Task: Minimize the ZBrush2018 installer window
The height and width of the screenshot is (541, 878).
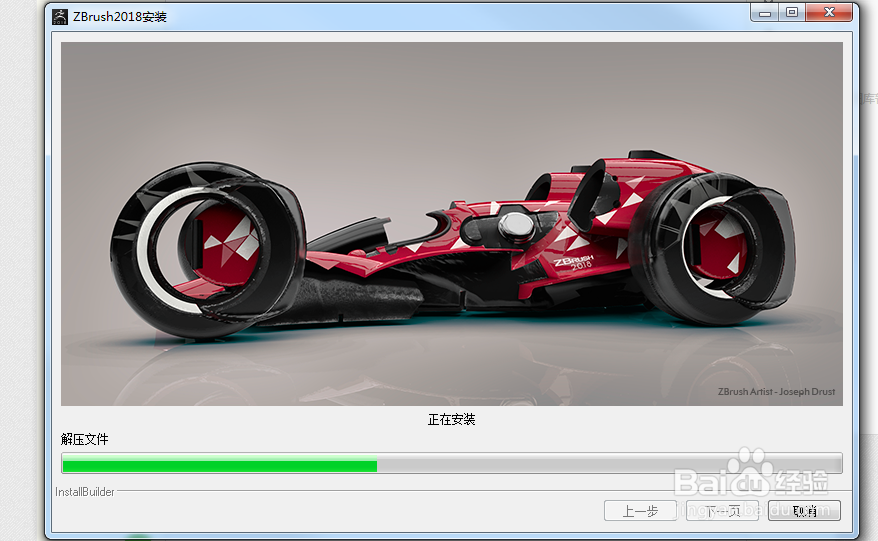Action: click(765, 12)
